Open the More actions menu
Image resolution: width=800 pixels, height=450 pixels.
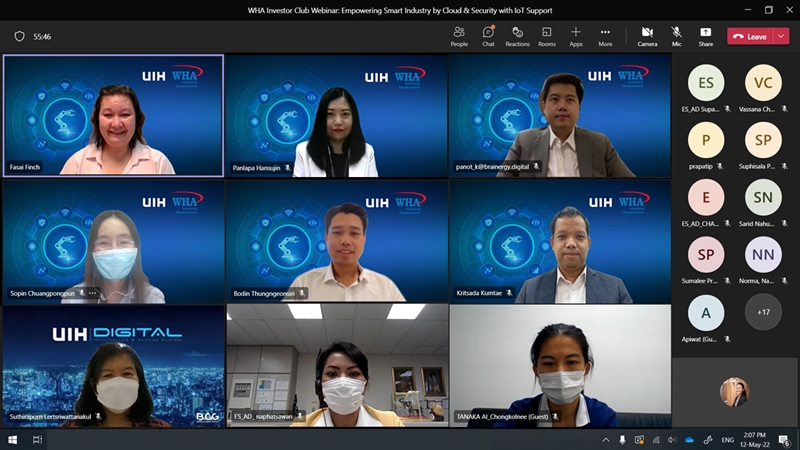[605, 36]
